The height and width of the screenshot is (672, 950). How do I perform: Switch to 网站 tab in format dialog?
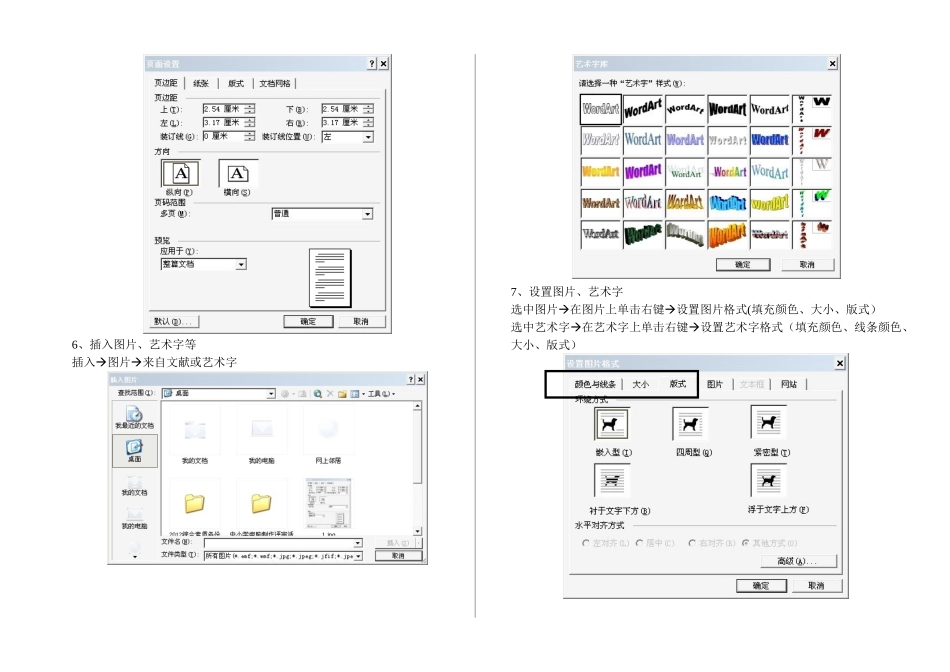789,384
